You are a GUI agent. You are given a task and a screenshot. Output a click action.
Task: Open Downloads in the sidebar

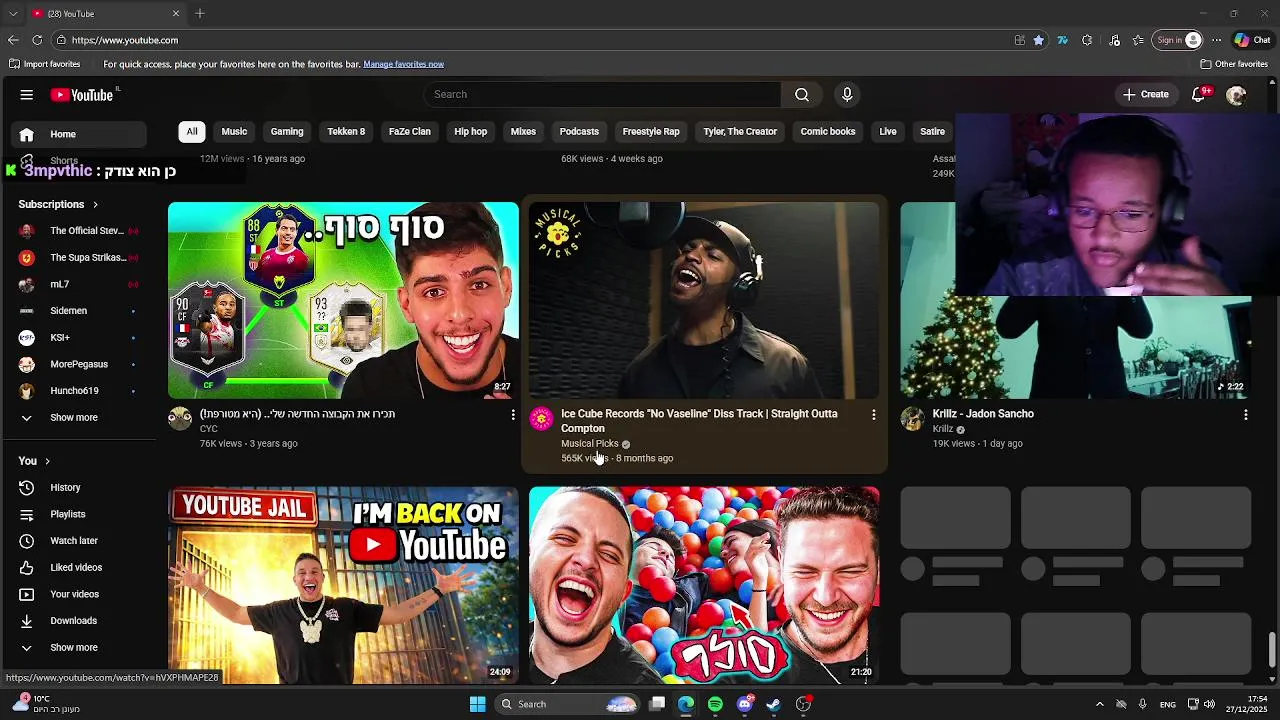(x=79, y=621)
